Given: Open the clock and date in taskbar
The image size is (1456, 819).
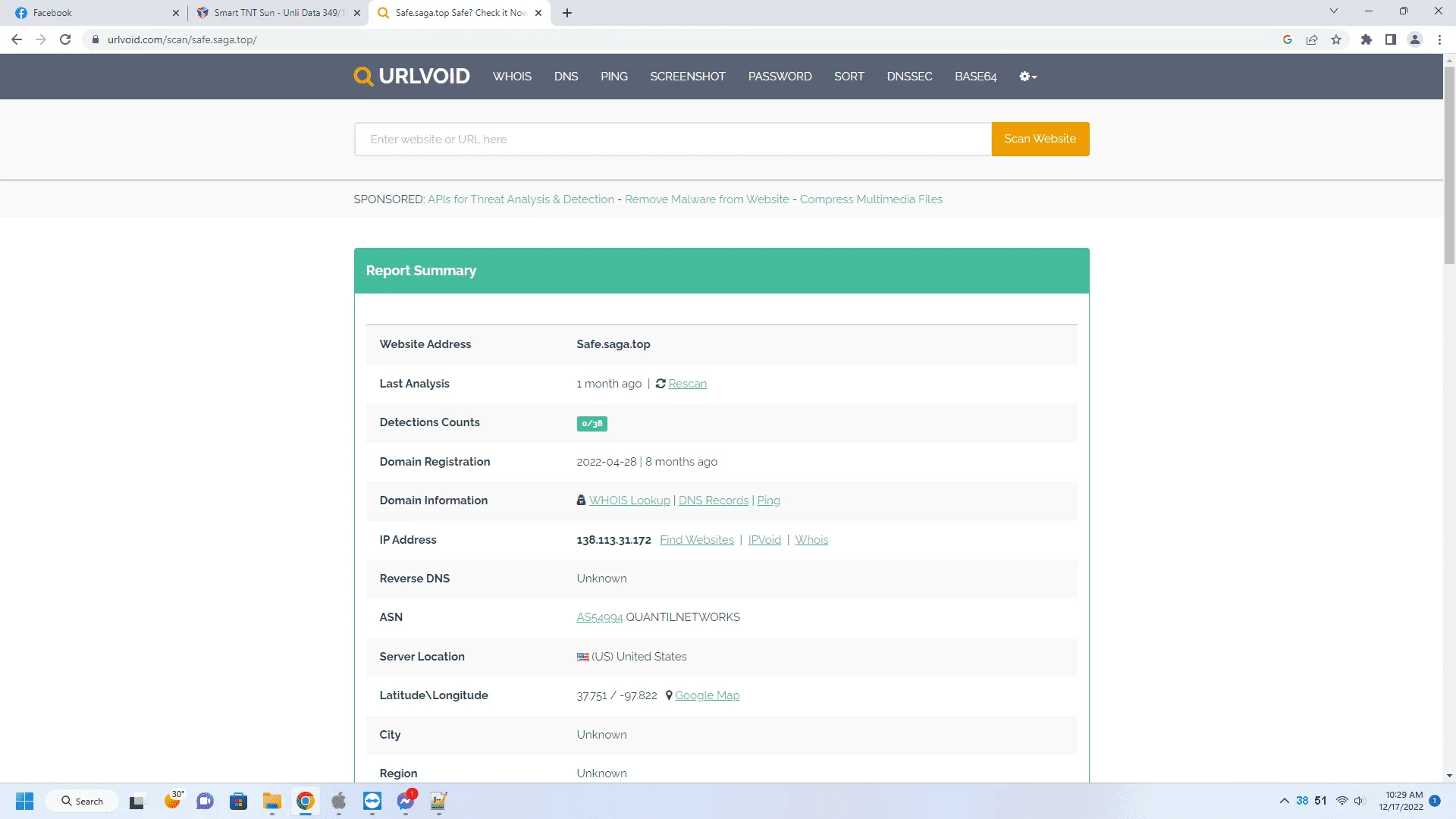Looking at the screenshot, I should 1401,802.
